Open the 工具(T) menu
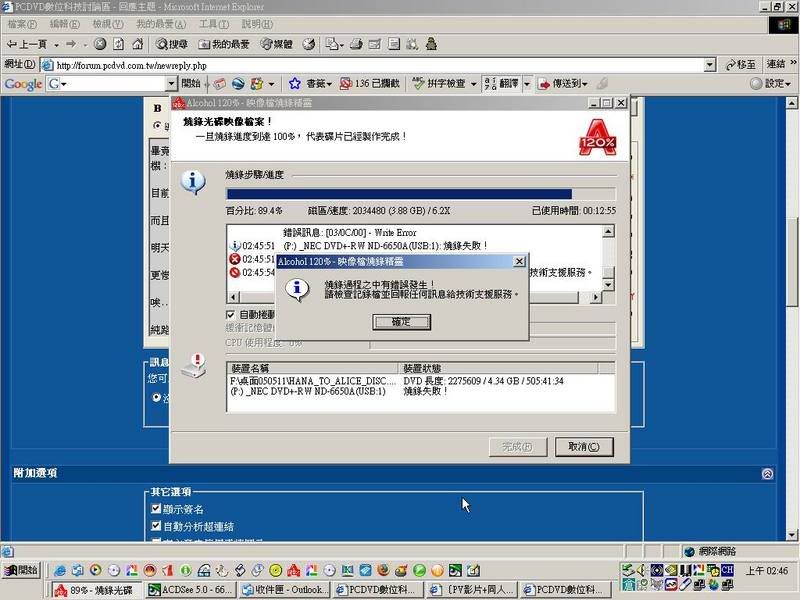Screen dimensions: 800x600 coord(214,24)
